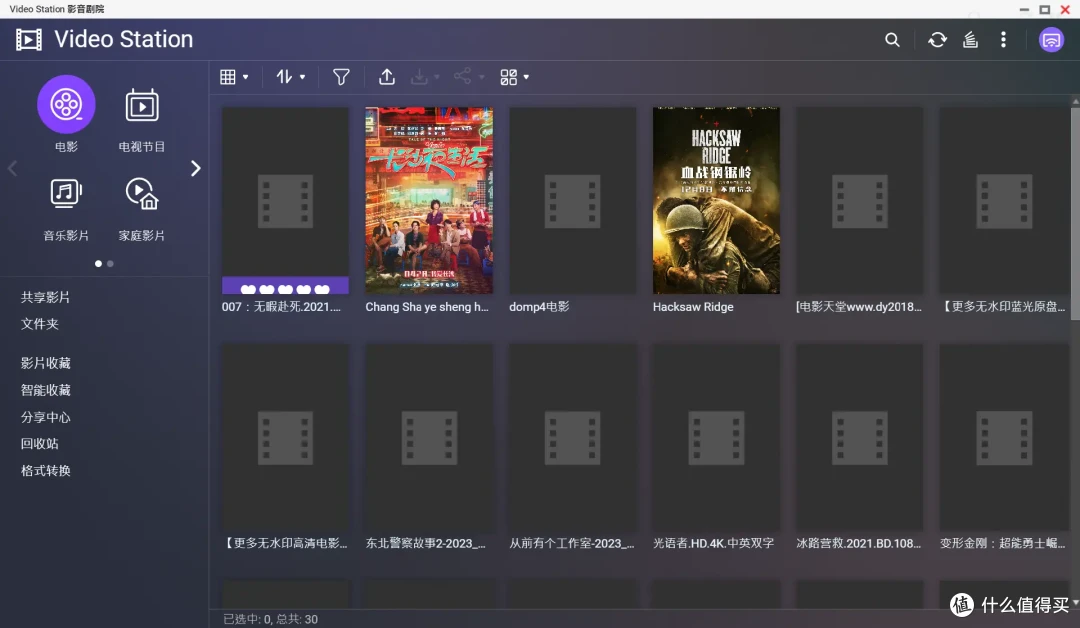The image size is (1080, 628).
Task: Go to next category page arrow
Action: [196, 169]
